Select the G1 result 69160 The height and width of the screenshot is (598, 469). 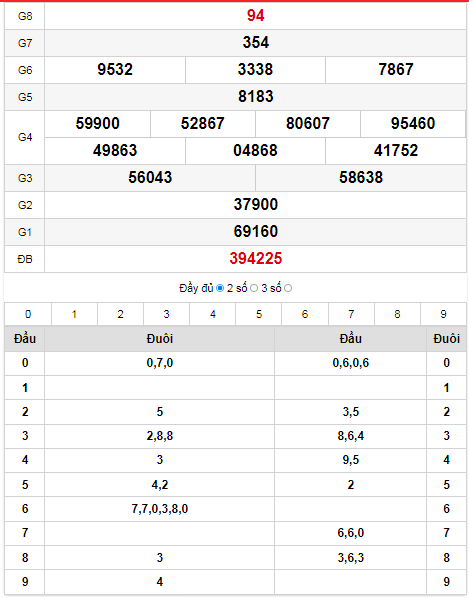tap(255, 231)
